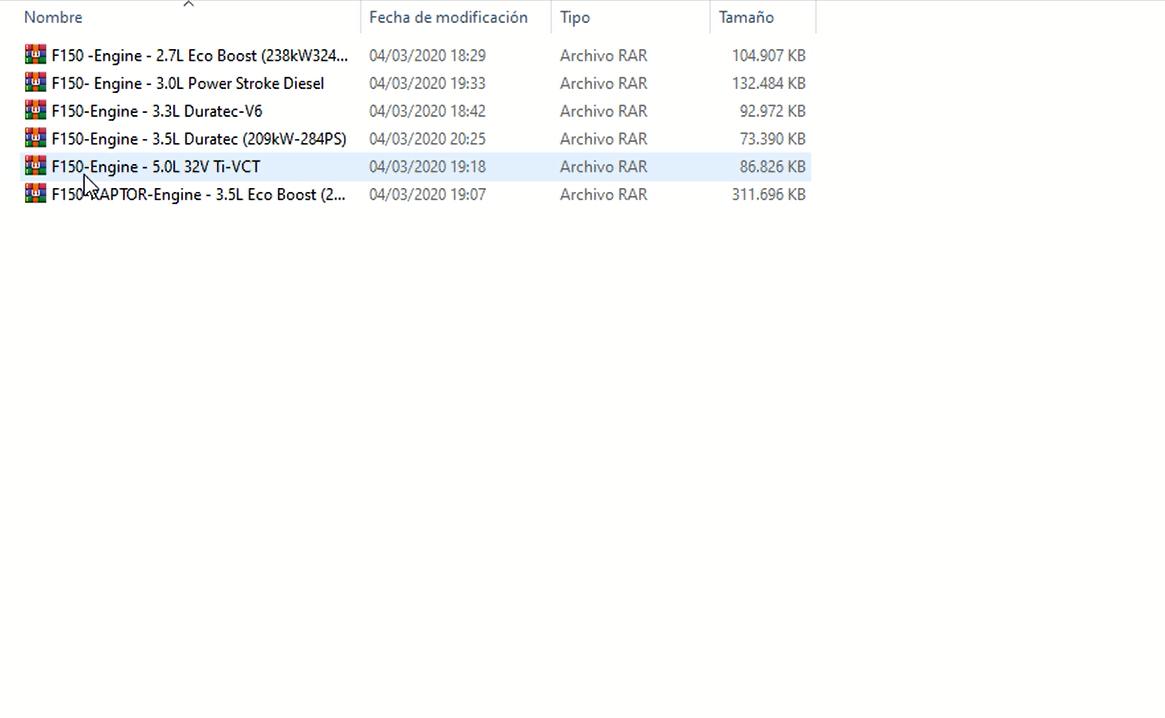Click the date 04/03/2020 19:18
The image size is (1165, 718).
click(x=427, y=166)
